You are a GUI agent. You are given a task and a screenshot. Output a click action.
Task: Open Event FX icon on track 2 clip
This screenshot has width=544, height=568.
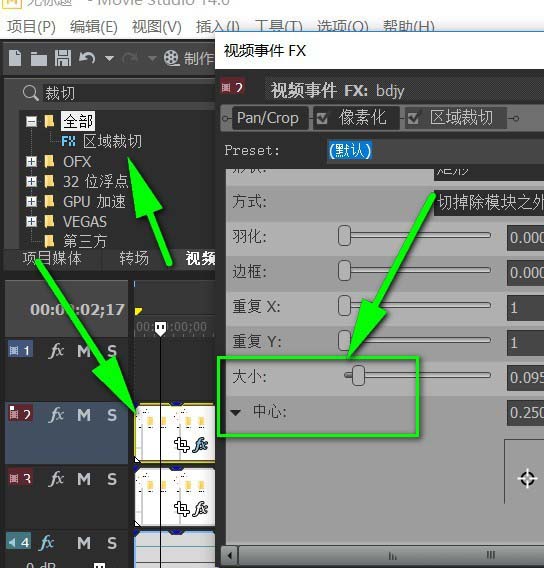point(200,445)
